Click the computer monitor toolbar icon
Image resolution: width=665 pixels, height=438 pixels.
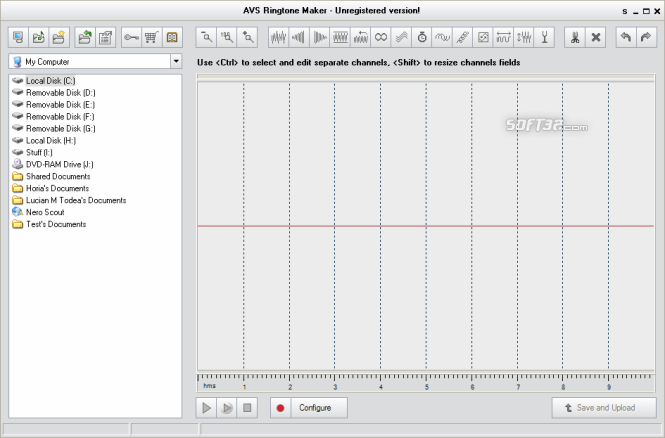pos(18,37)
